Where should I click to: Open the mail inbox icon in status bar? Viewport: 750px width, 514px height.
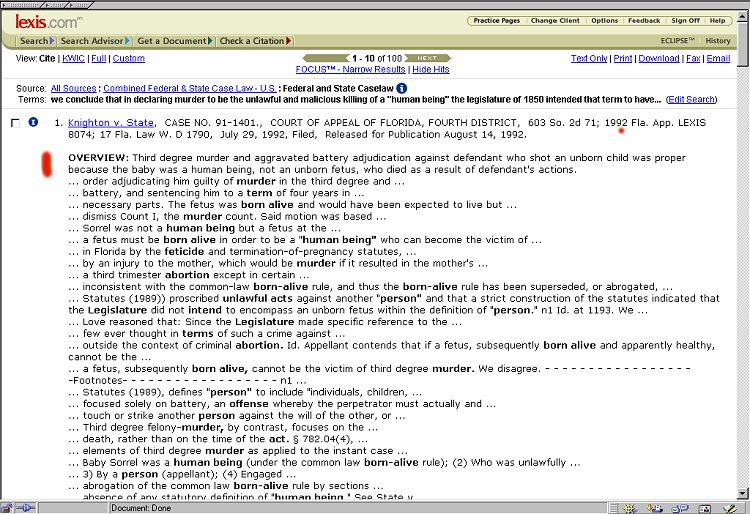655,508
